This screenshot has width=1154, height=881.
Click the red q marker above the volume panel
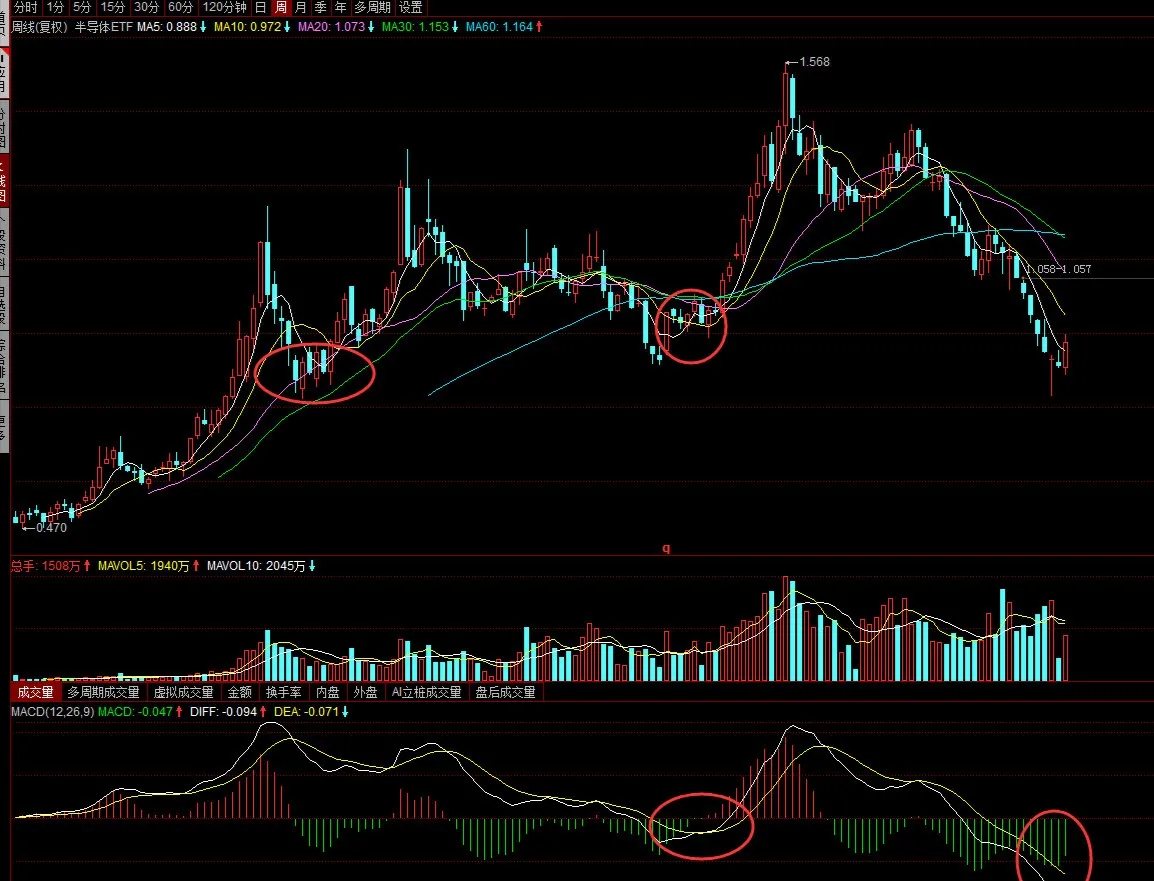coord(666,548)
